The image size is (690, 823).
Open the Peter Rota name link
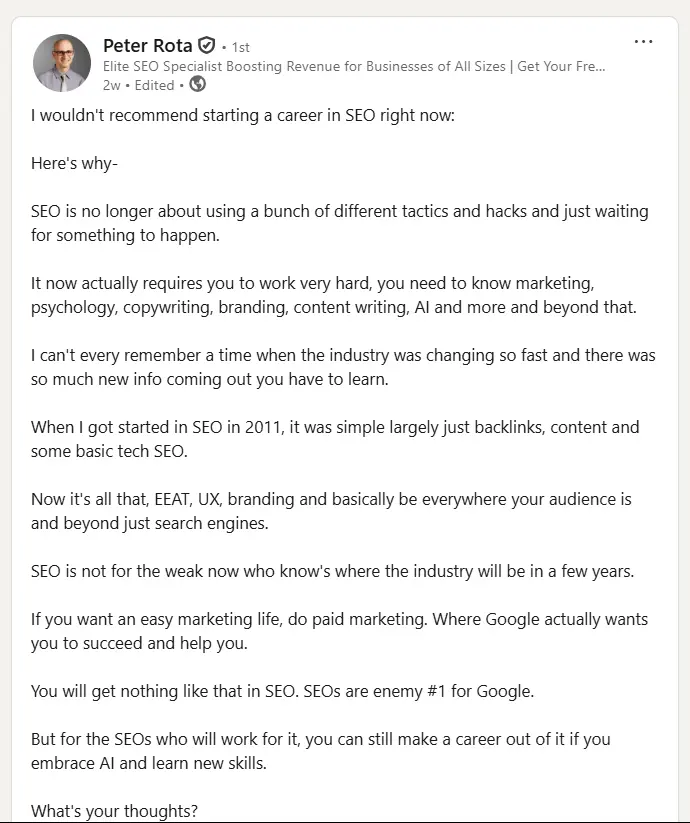(147, 46)
